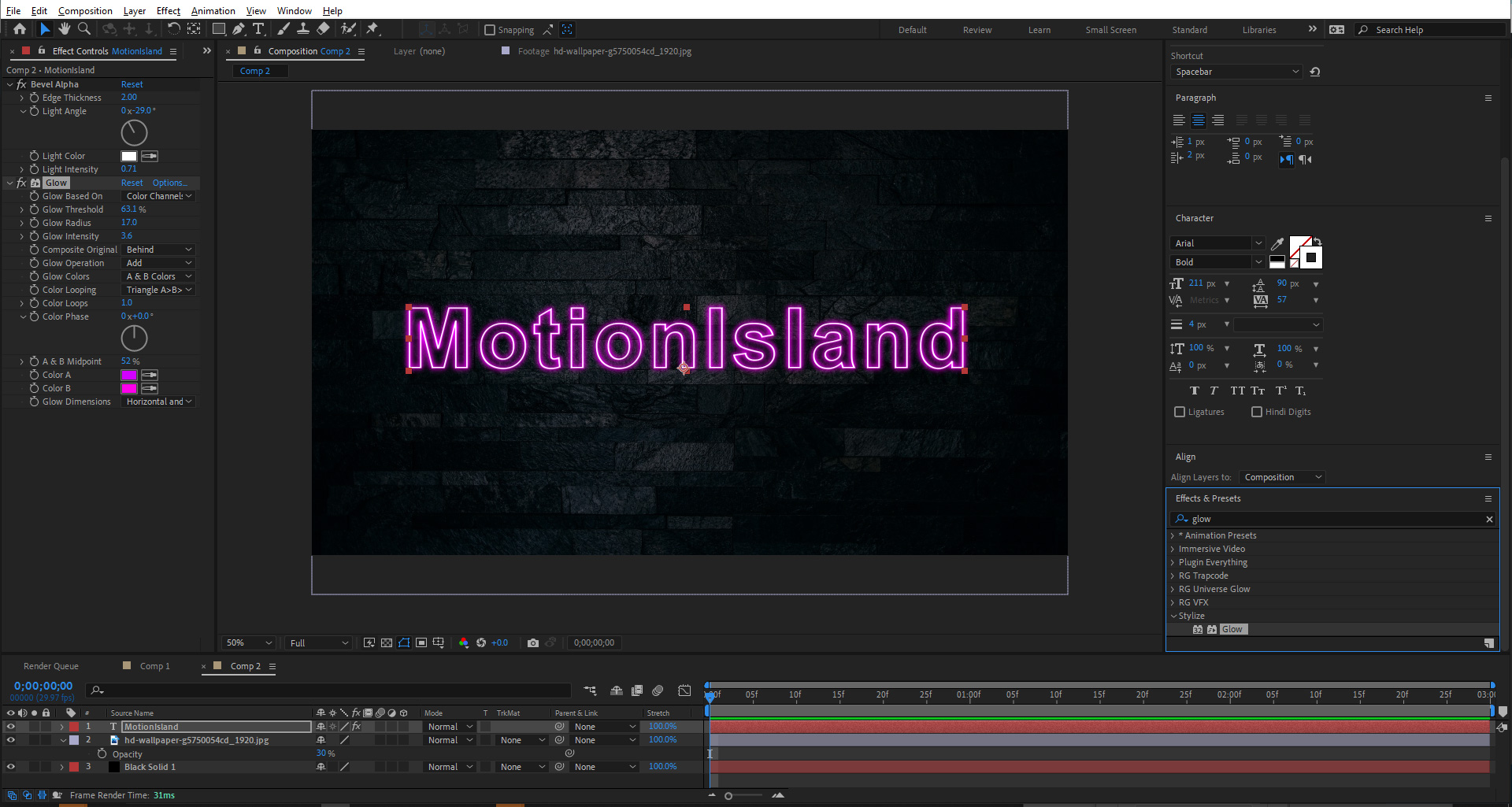Open the Graph Editor in the timeline
1512x807 pixels.
[x=684, y=690]
